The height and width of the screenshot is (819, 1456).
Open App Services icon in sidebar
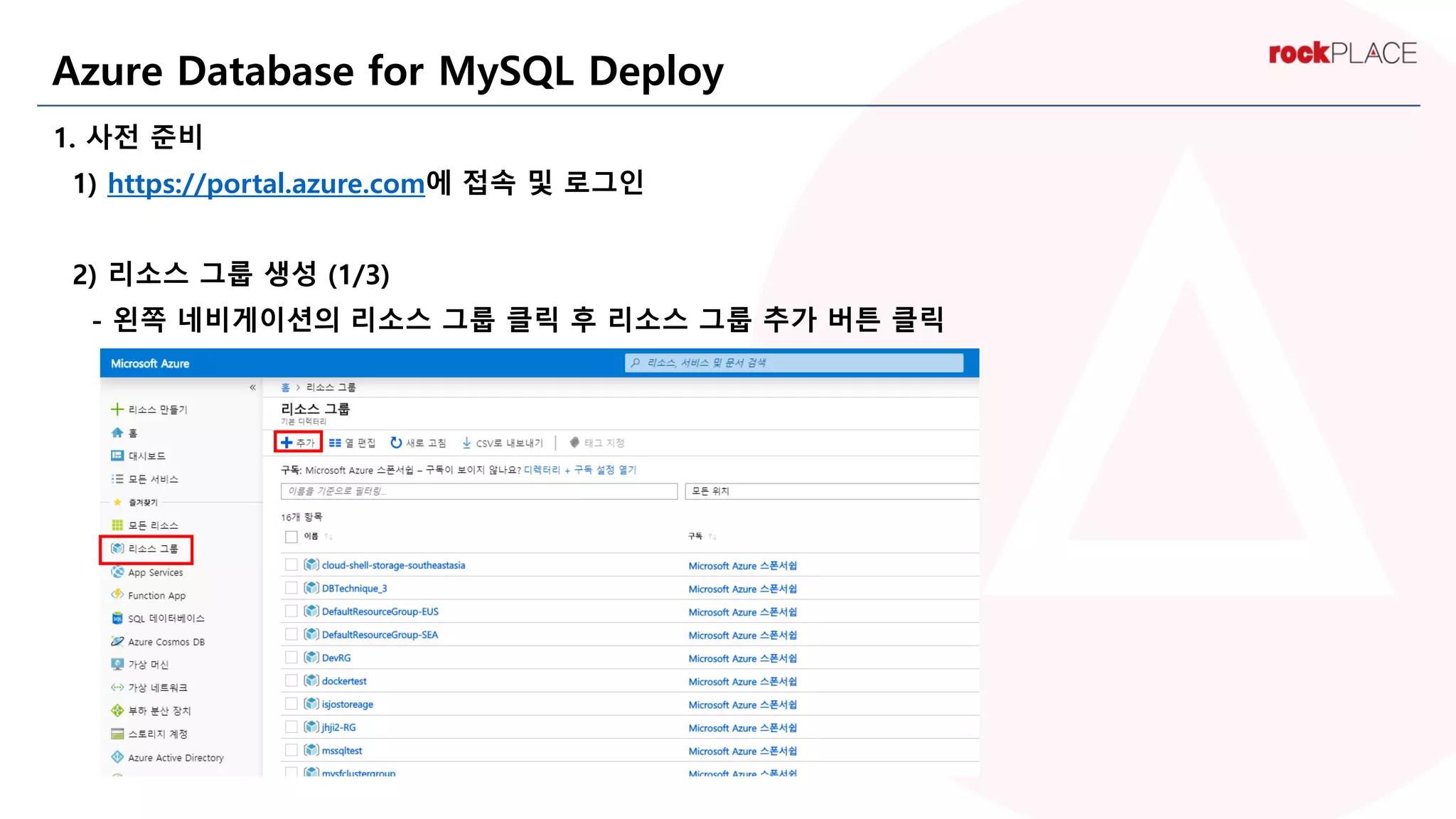[117, 572]
